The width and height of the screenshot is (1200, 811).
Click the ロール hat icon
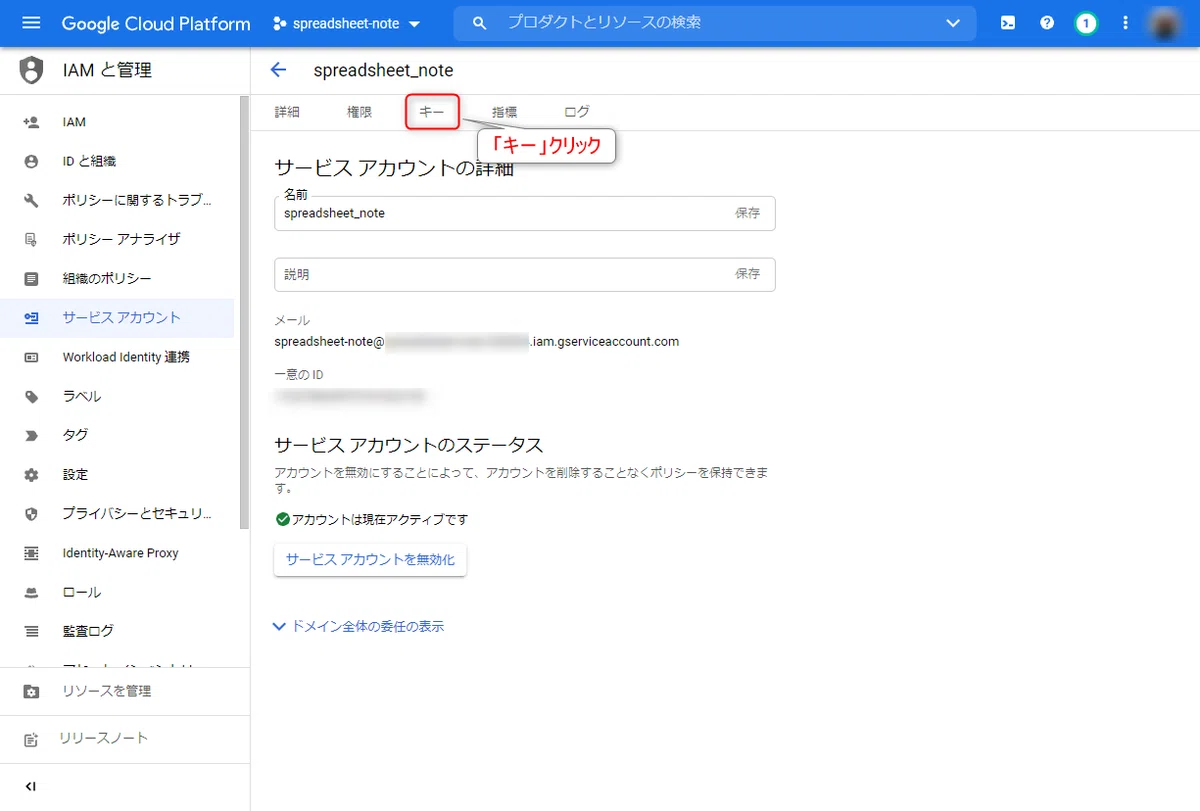pyautogui.click(x=31, y=592)
